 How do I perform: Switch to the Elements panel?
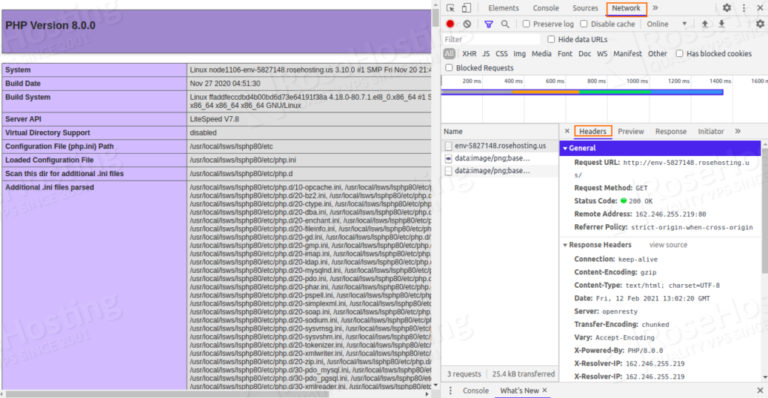(503, 8)
